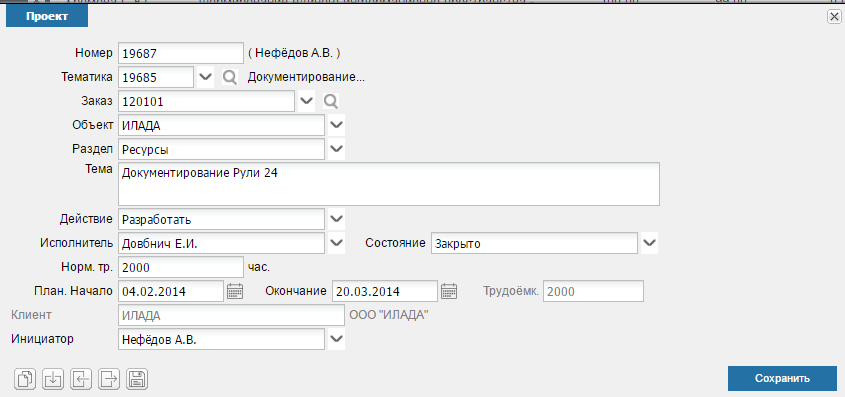Open search magnifier next to Заказ
This screenshot has height=397, width=845.
pos(330,101)
